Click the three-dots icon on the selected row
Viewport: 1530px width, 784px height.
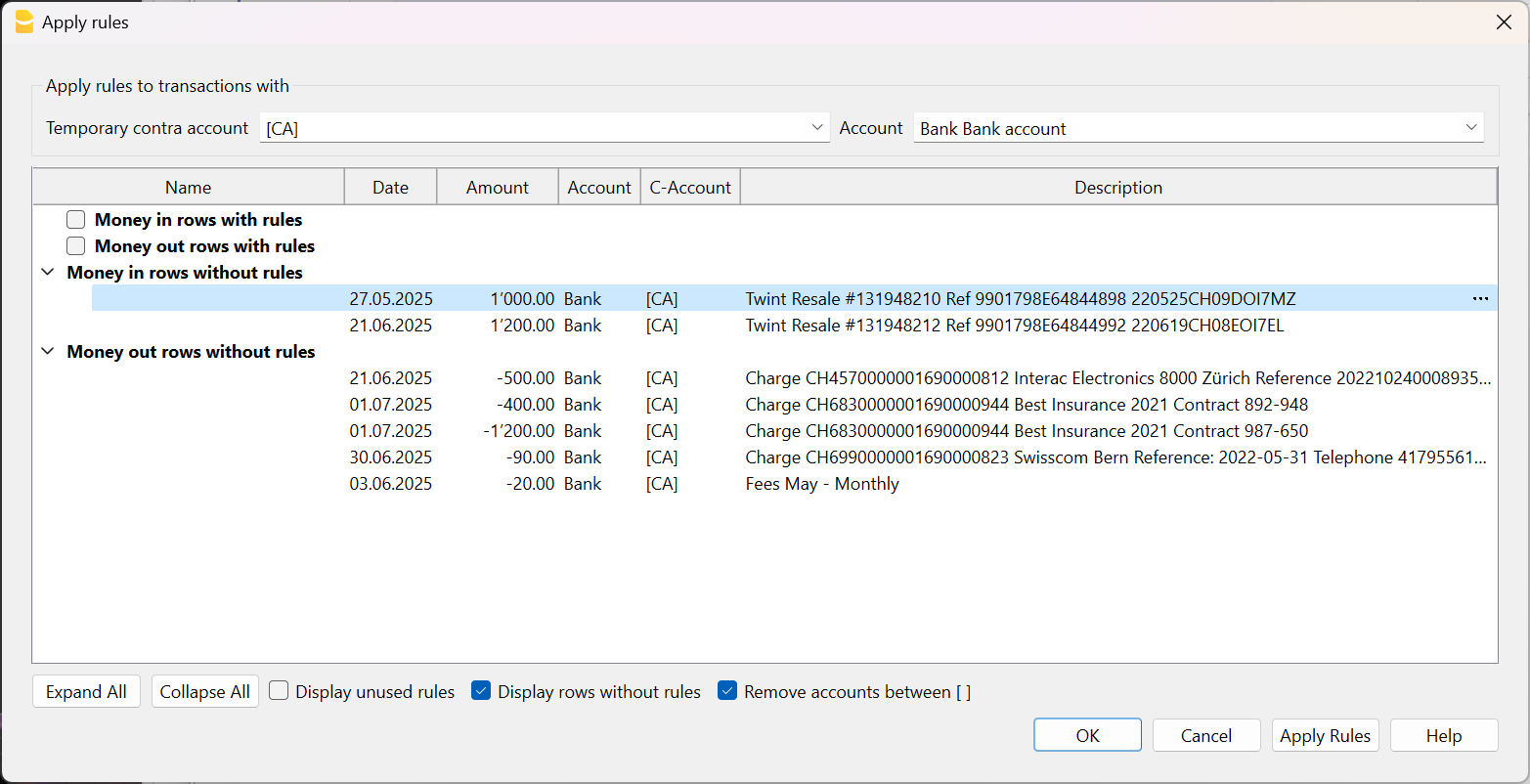(x=1480, y=299)
